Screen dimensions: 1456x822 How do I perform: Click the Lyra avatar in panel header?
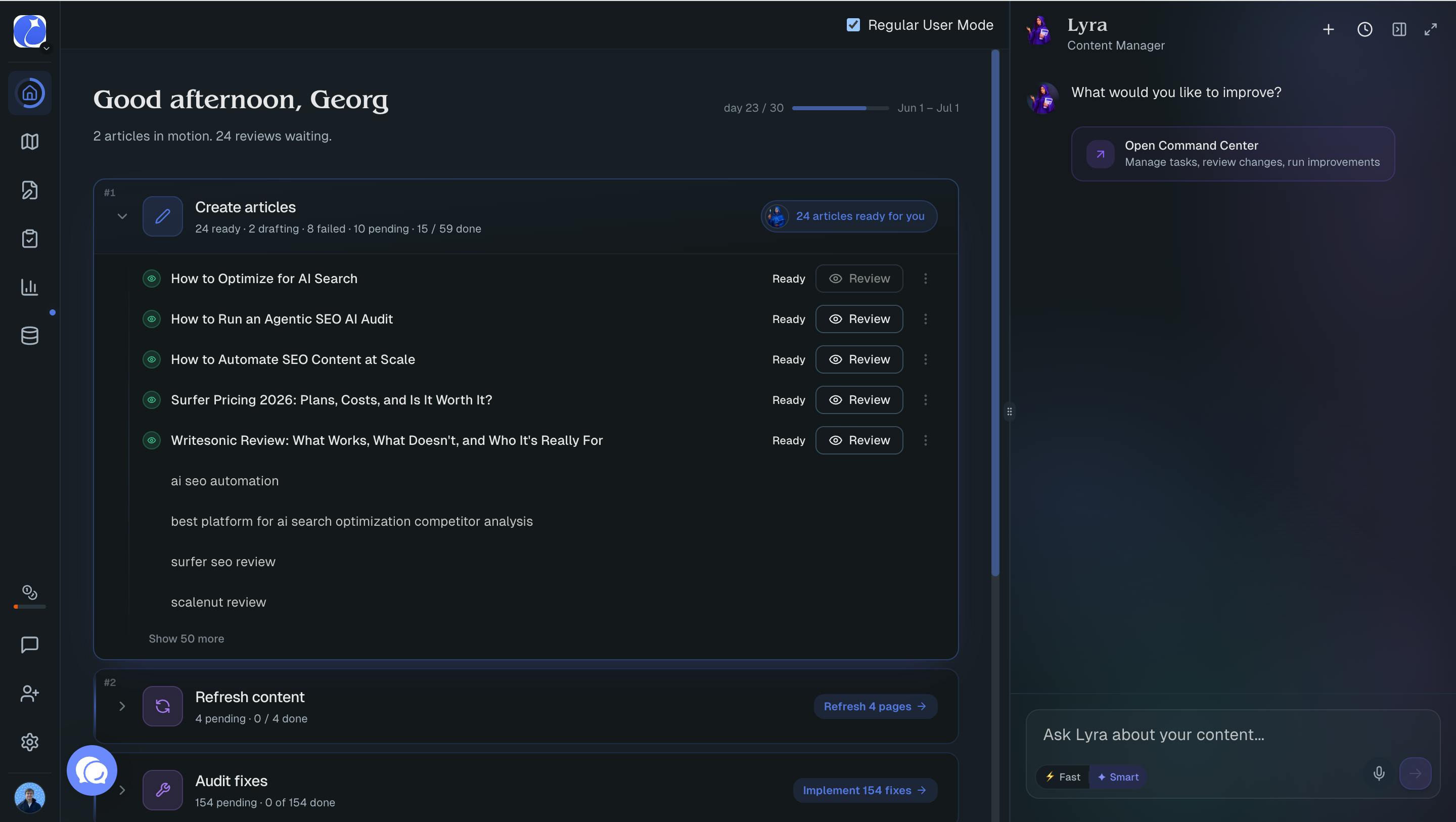click(1039, 30)
